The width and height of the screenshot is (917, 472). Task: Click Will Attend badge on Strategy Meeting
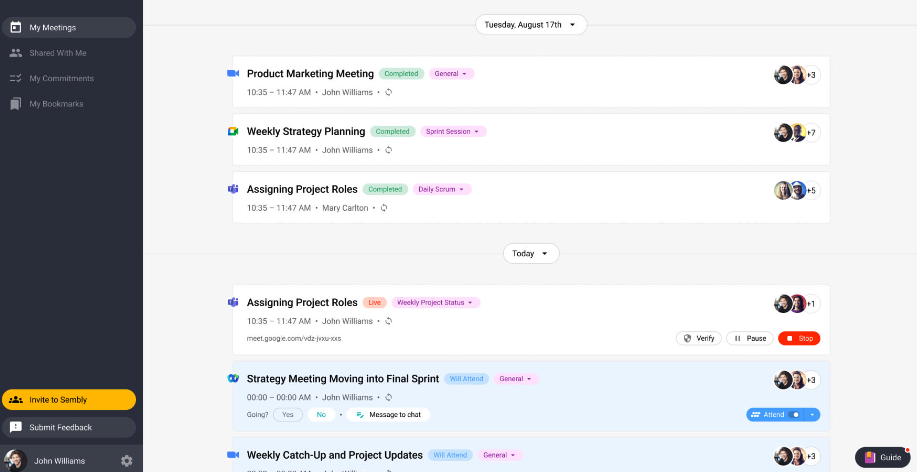(x=466, y=379)
